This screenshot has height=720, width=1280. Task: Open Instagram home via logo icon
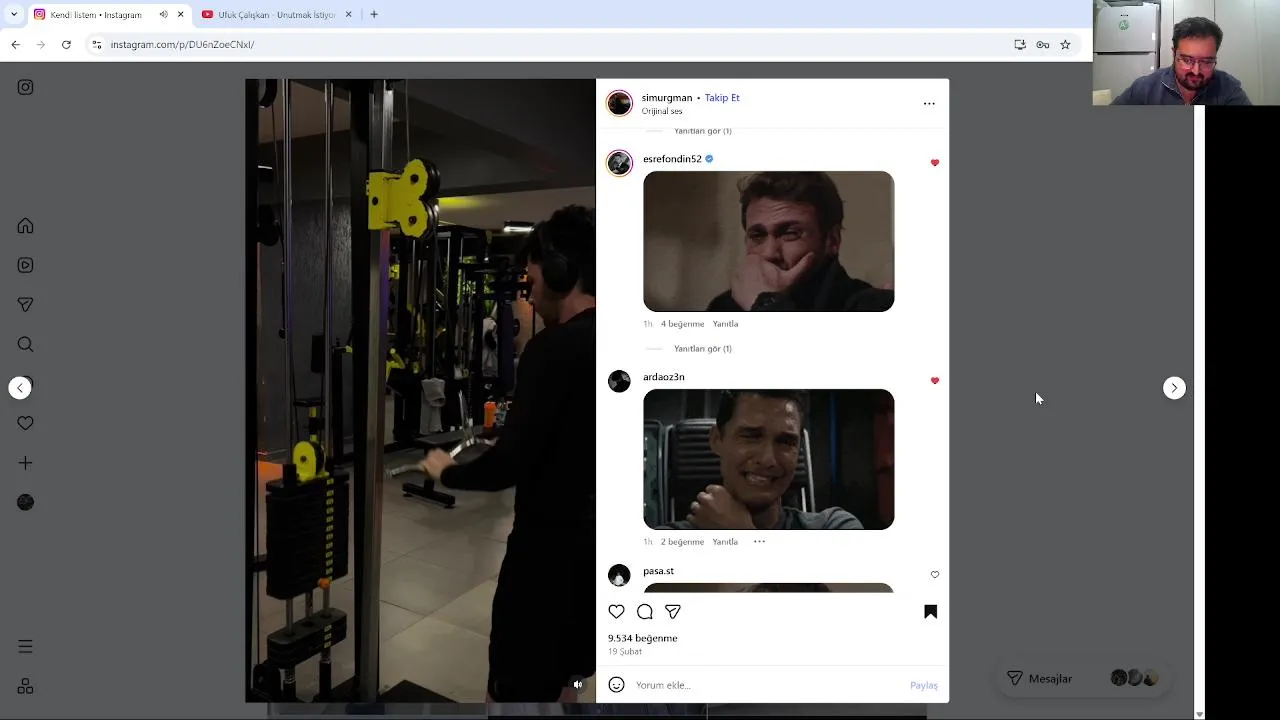click(25, 87)
